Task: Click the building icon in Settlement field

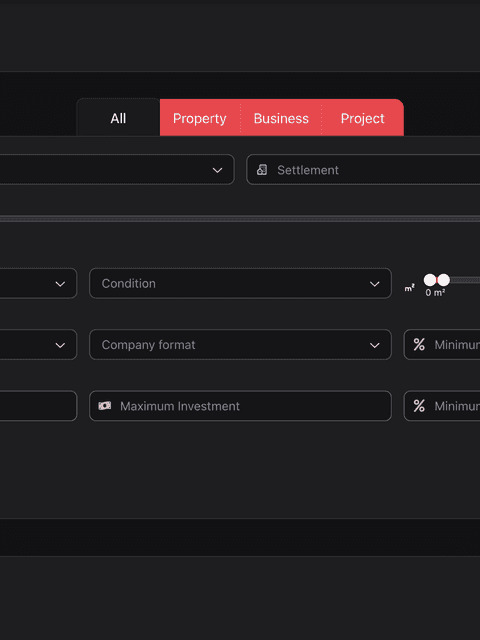Action: [x=262, y=170]
